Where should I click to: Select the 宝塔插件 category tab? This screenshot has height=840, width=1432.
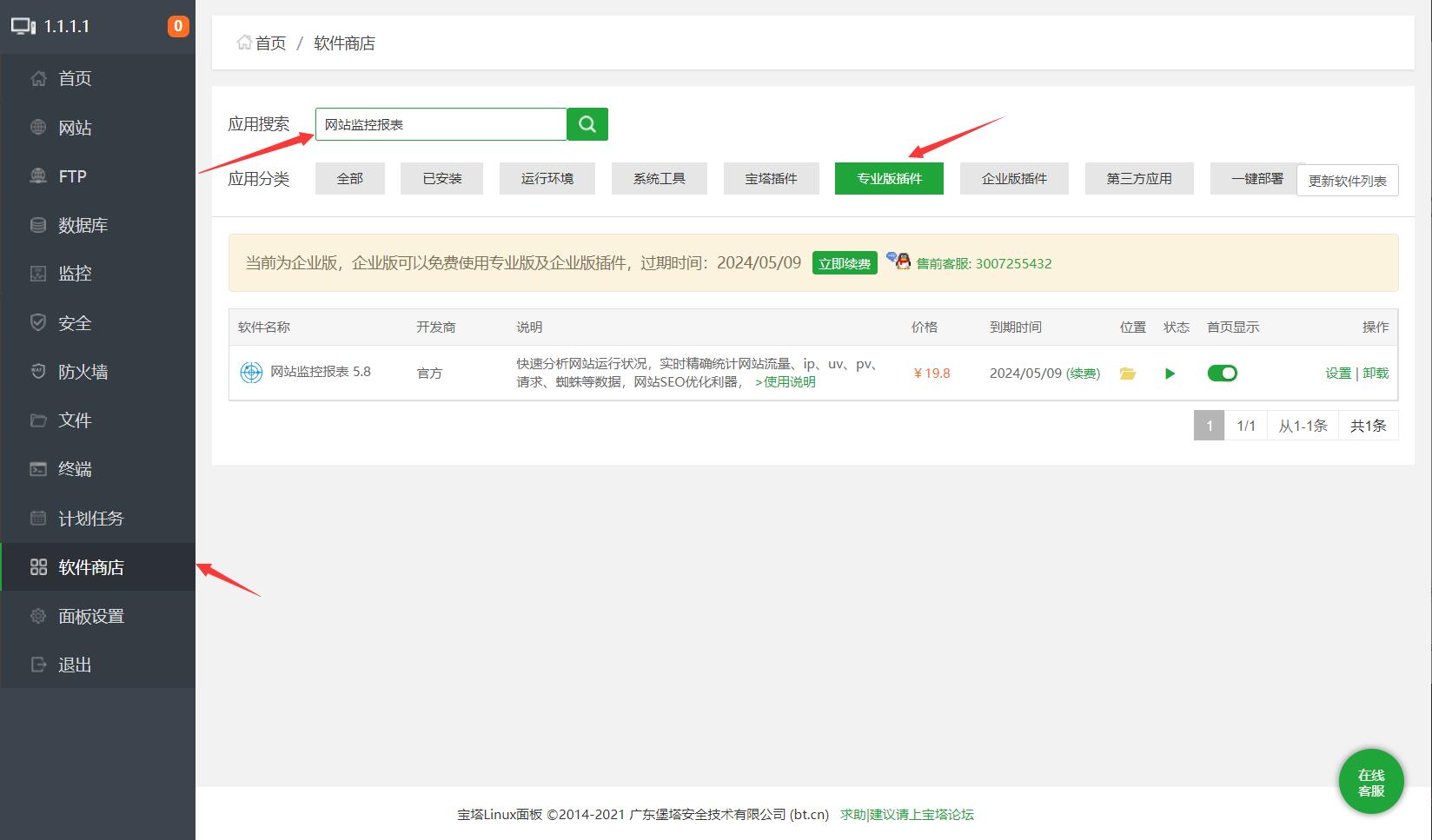771,178
